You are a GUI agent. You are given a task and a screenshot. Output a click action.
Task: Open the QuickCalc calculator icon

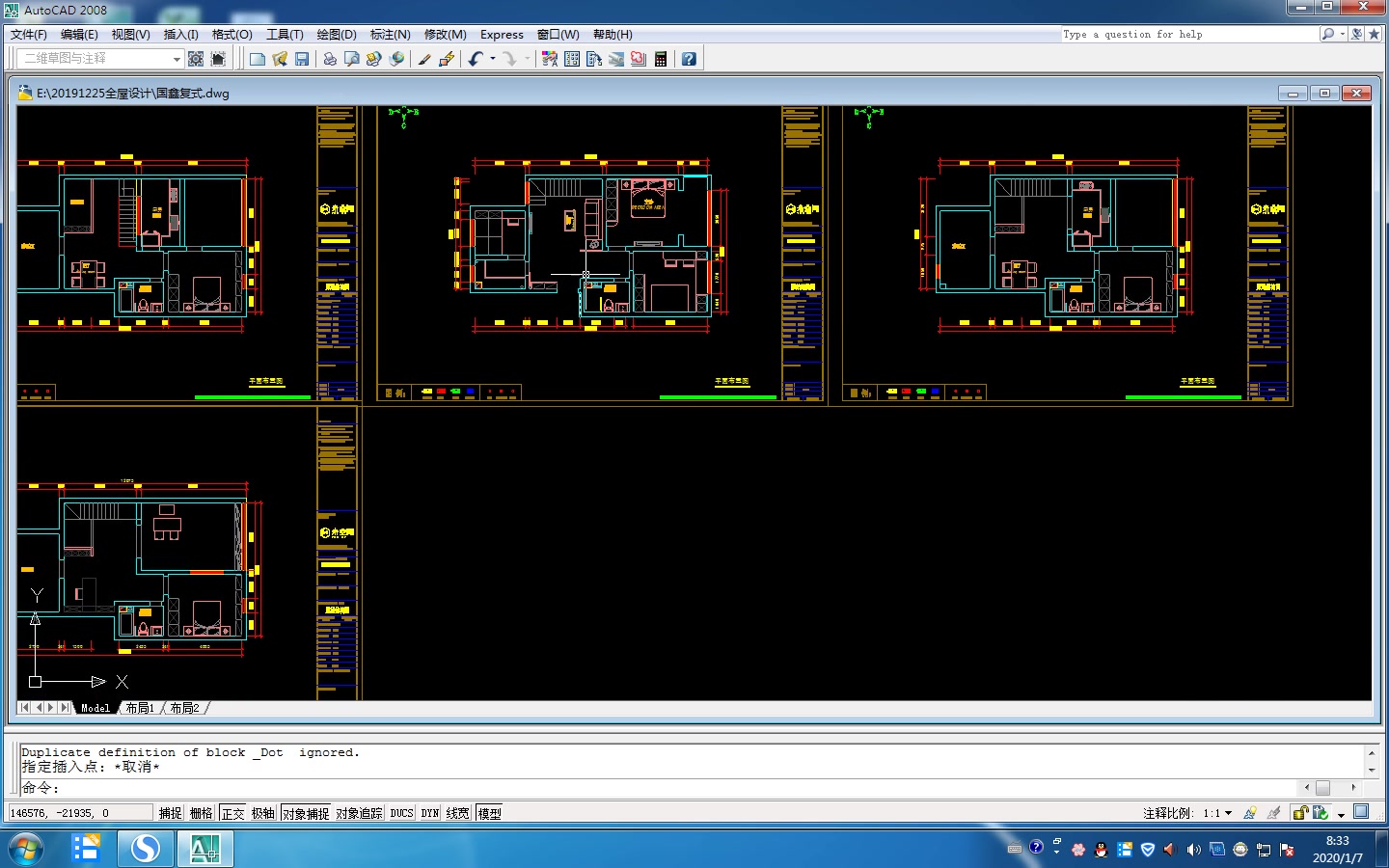pyautogui.click(x=661, y=59)
